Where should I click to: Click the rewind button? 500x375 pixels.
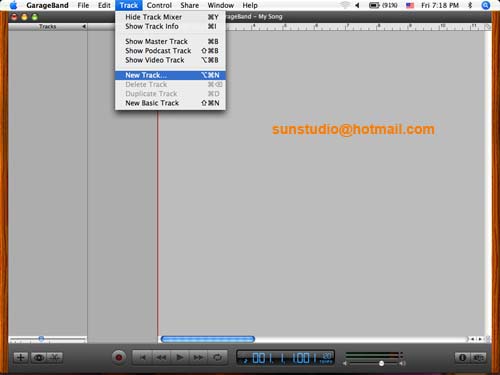point(161,358)
